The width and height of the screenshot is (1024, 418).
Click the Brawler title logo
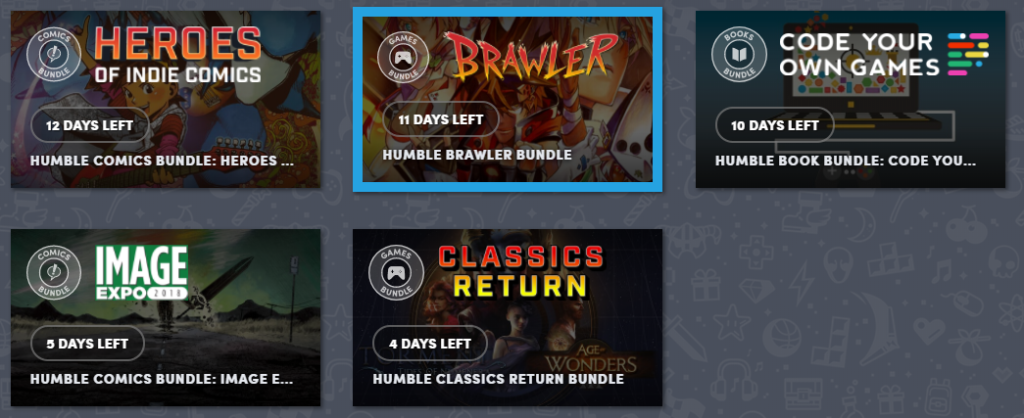(536, 57)
